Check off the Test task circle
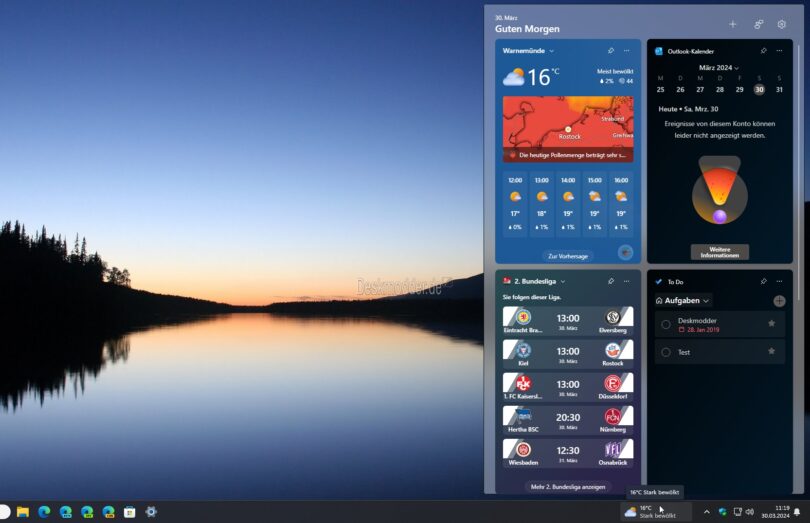The height and width of the screenshot is (523, 810). 666,352
